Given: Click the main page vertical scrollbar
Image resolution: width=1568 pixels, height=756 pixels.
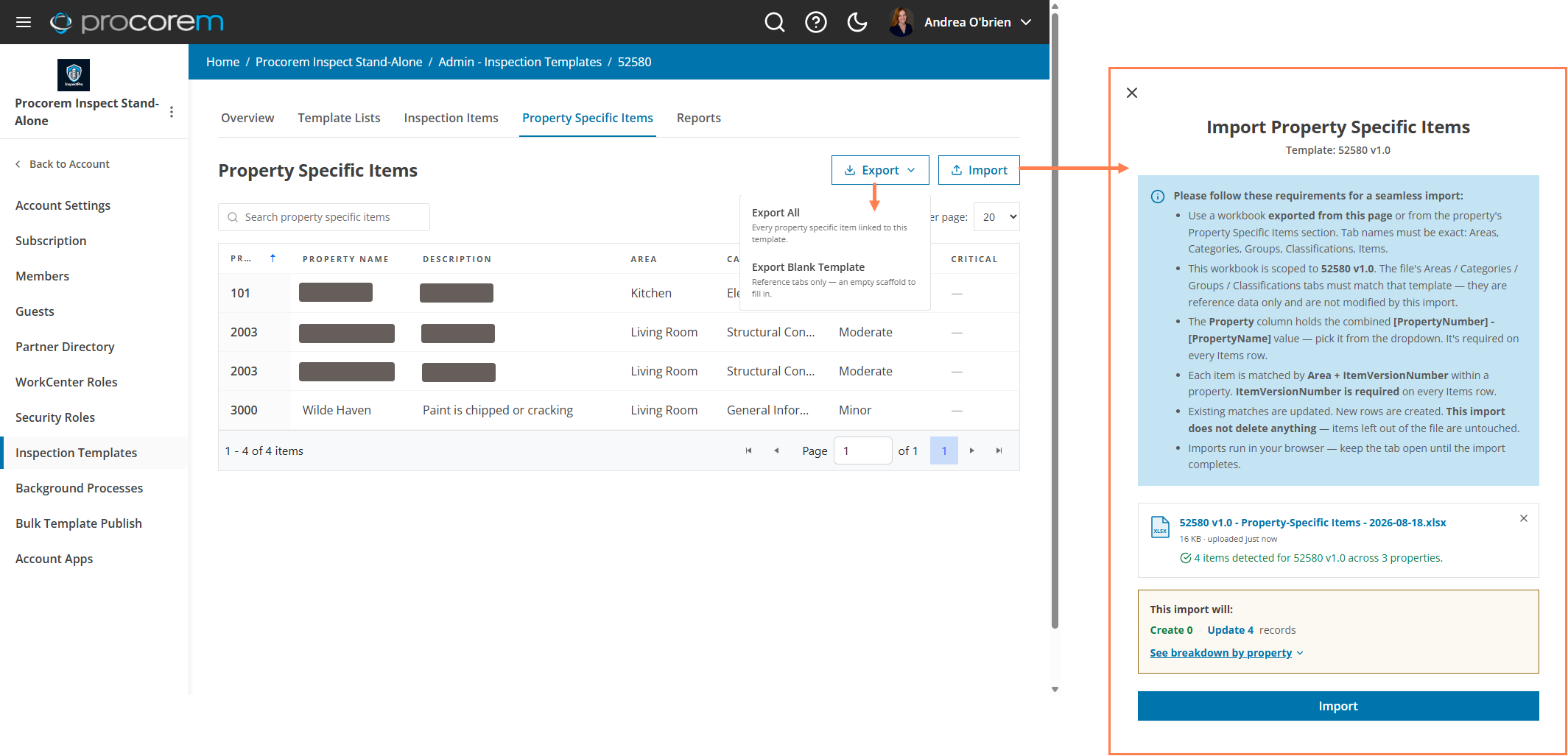Looking at the screenshot, I should coord(1055,320).
